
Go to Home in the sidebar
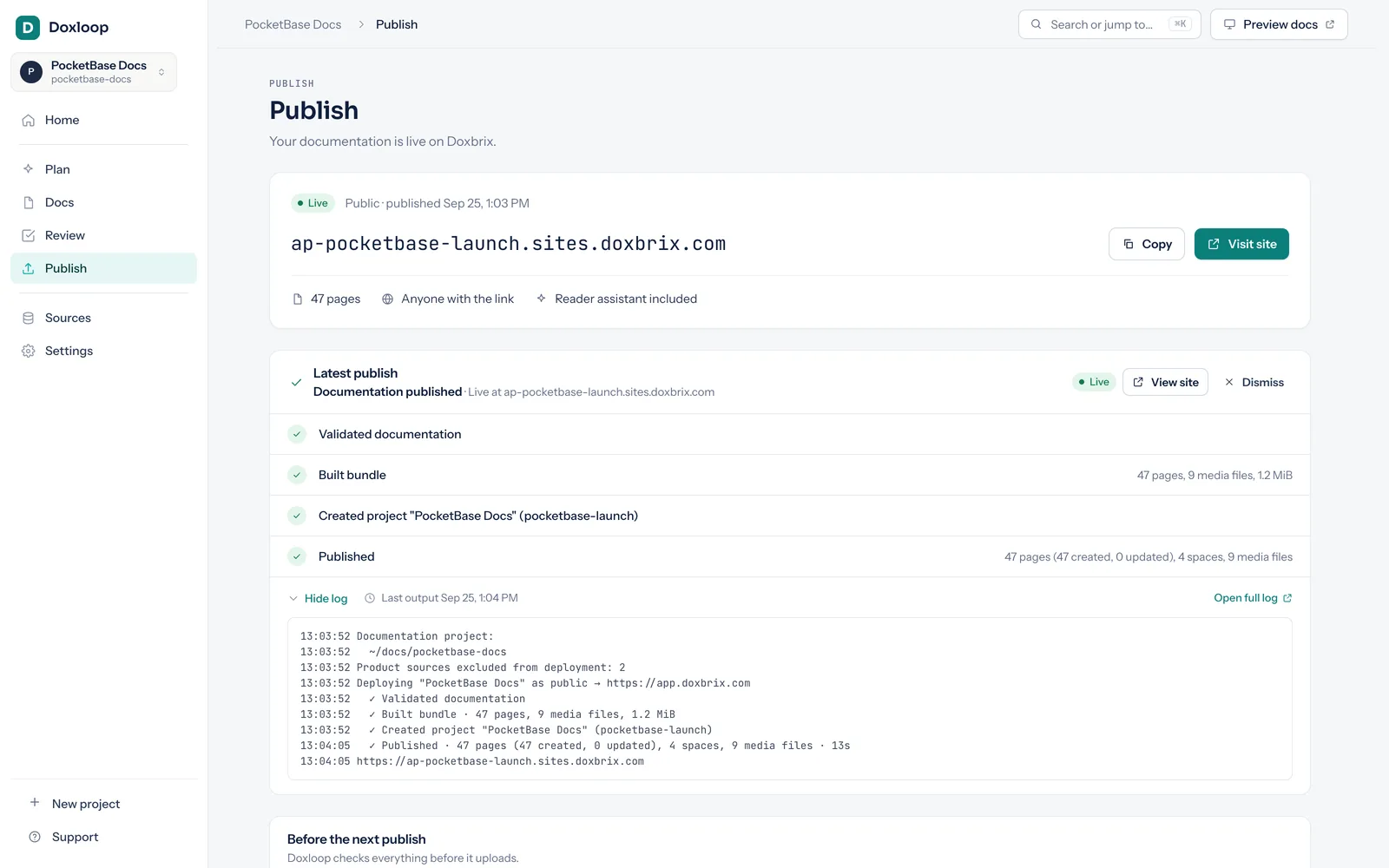(x=103, y=120)
